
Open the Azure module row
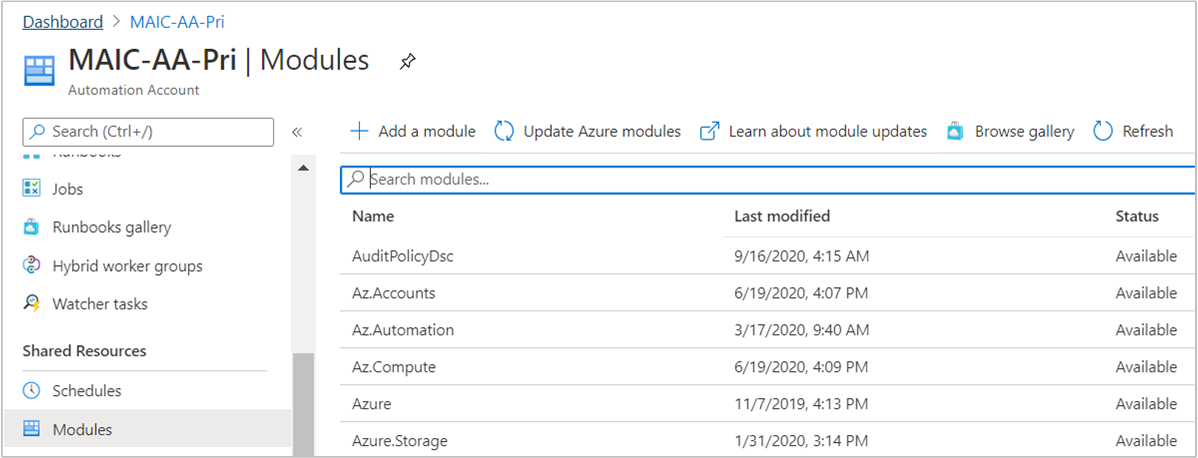tap(769, 403)
